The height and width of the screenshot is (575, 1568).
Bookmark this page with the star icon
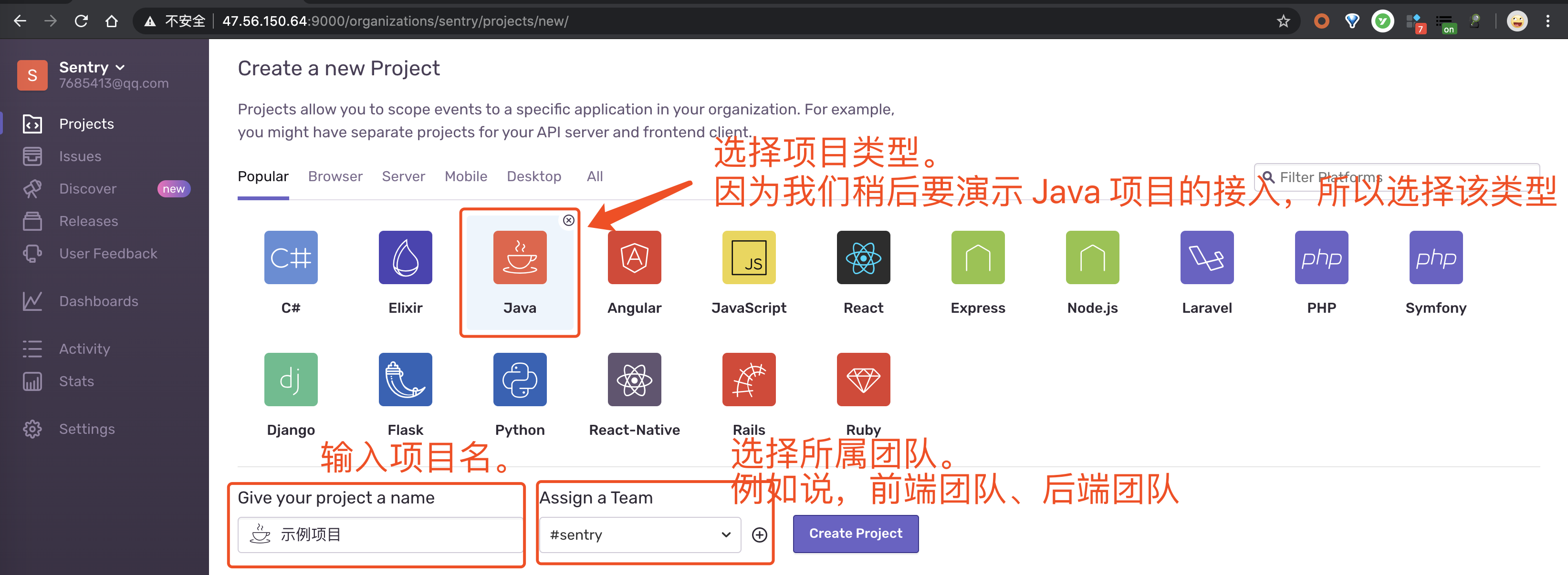click(x=1283, y=21)
